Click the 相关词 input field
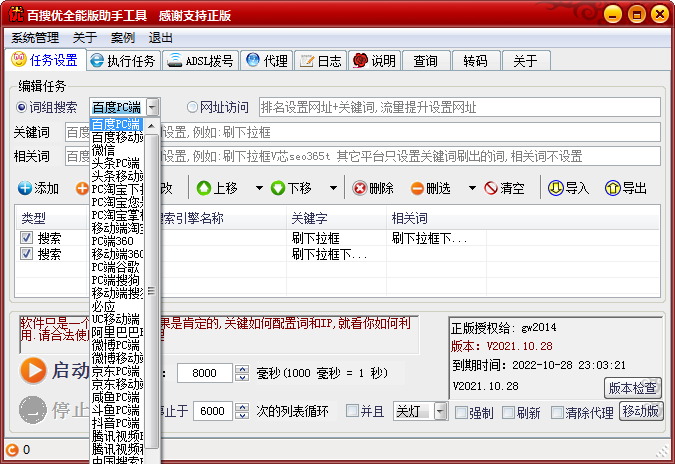Screen dimensions: 675x464 pyautogui.click(x=362, y=156)
